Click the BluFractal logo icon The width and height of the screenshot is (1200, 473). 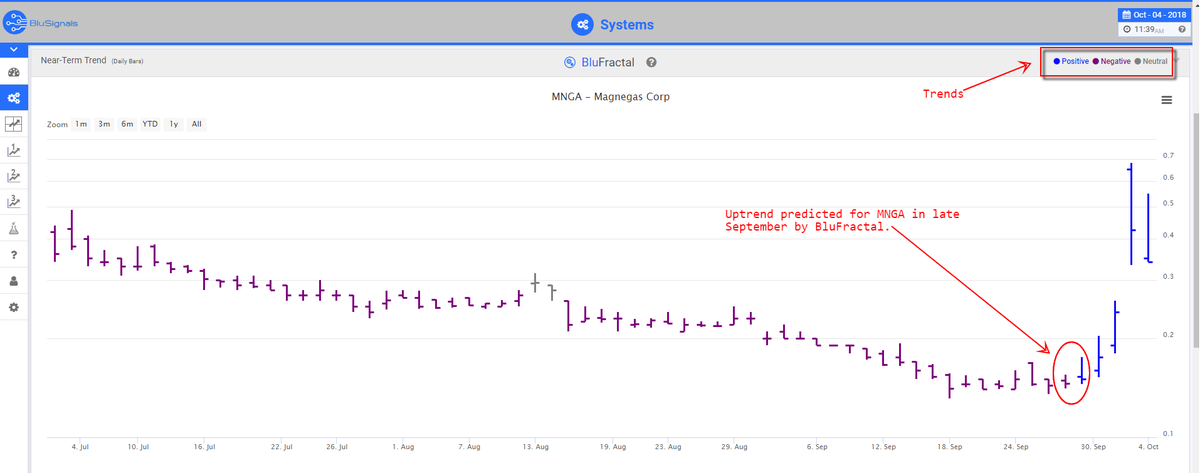[570, 62]
